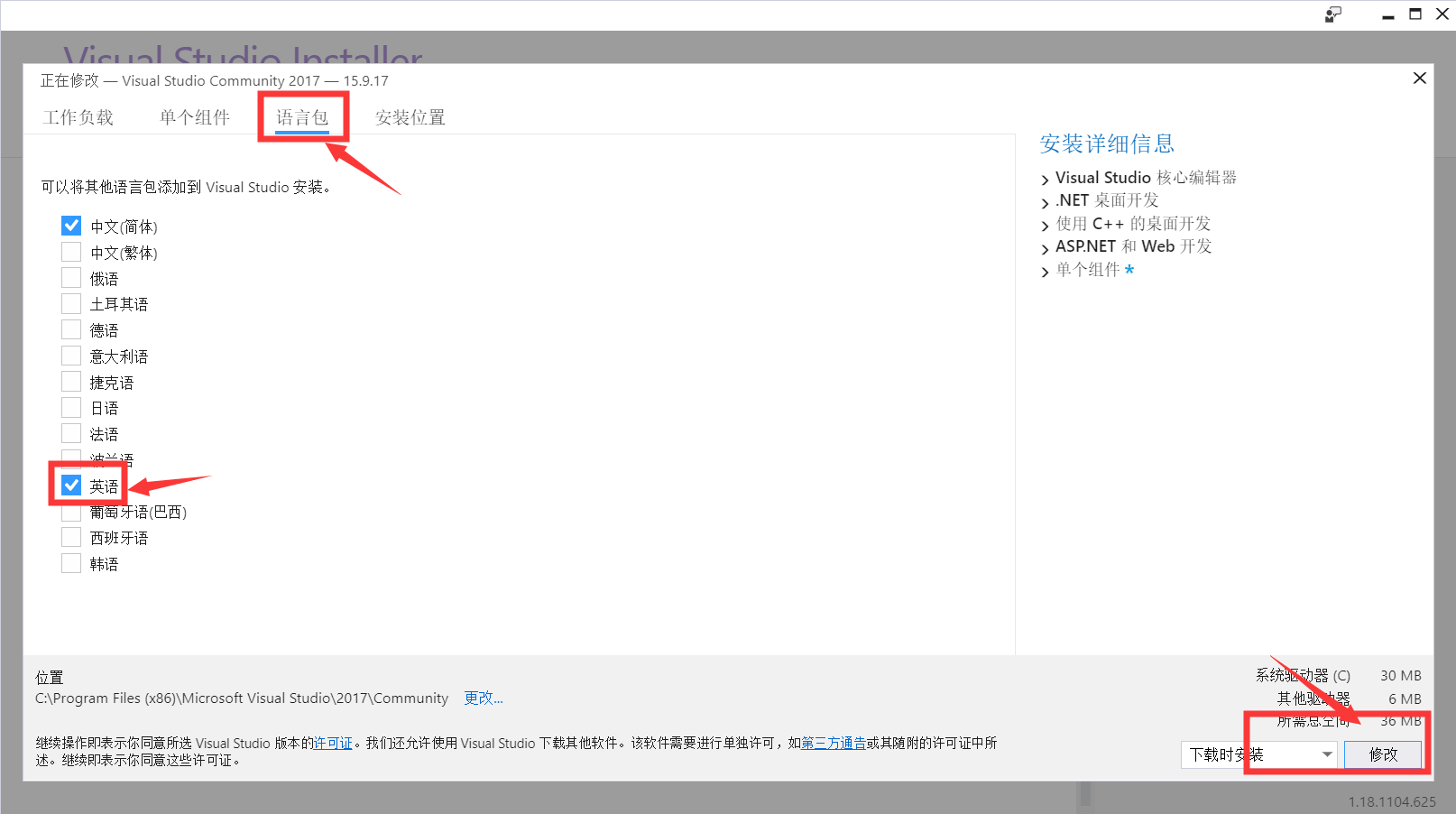This screenshot has height=814, width=1456.
Task: Tick the 日语 language pack
Action: (71, 407)
